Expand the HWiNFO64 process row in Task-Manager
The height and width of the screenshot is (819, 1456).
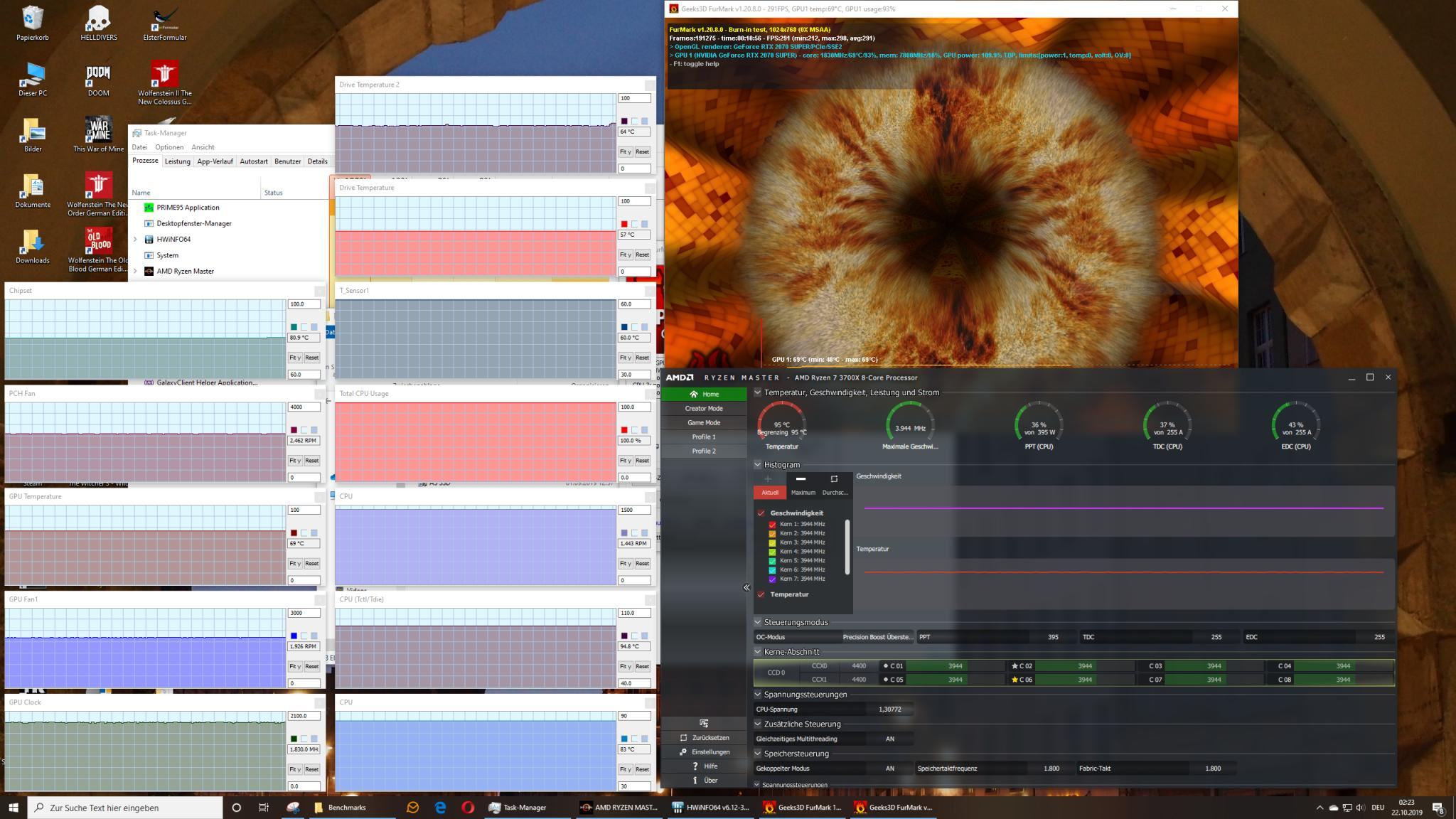[x=135, y=240]
